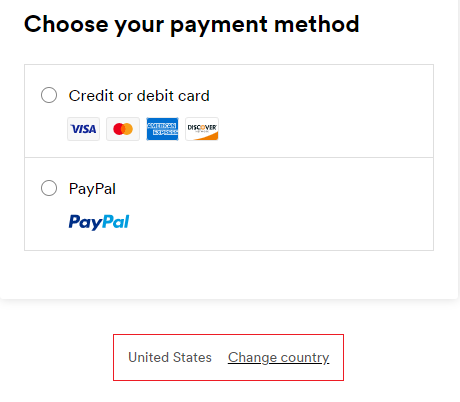Viewport: 460px width, 402px height.
Task: Click the American Express card icon
Action: [x=162, y=129]
